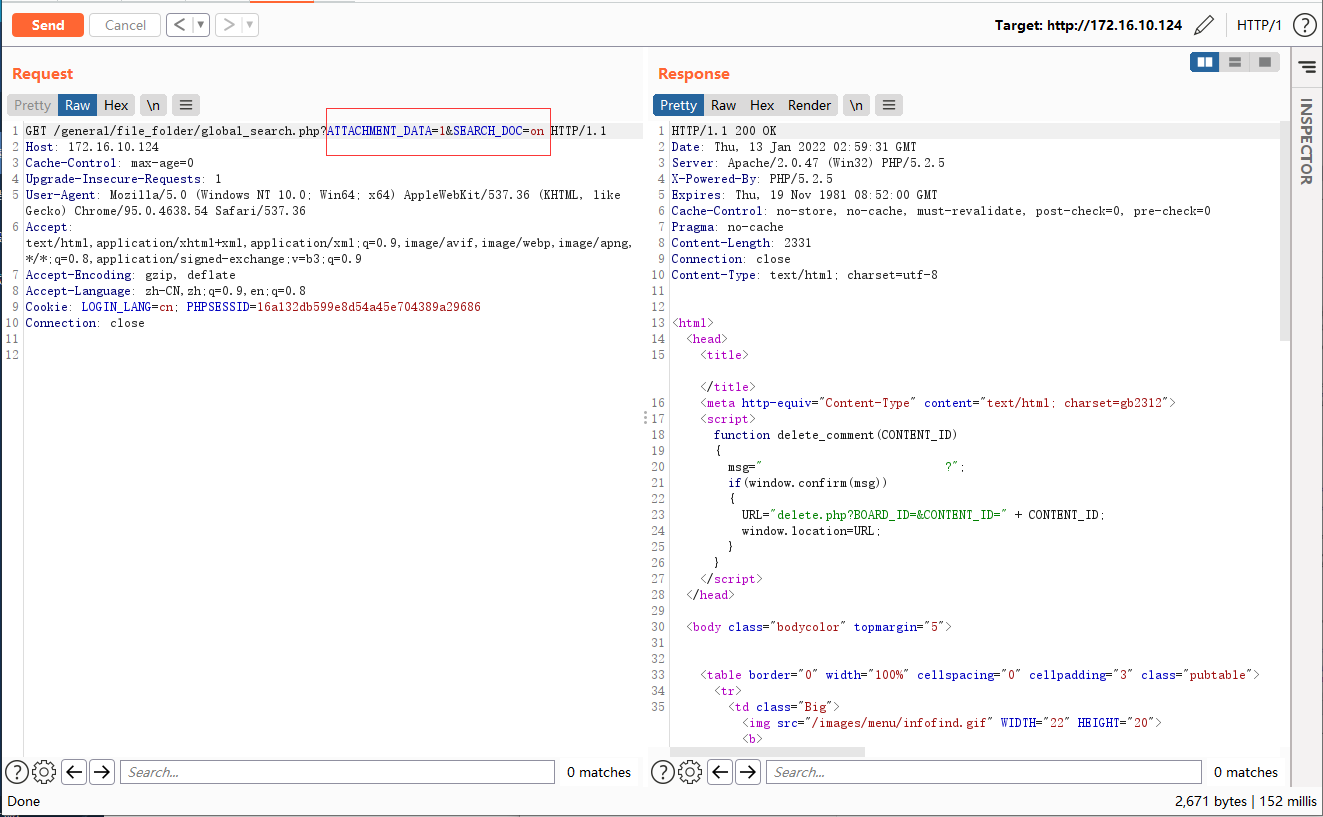The height and width of the screenshot is (817, 1323).
Task: Jump to next Request search match
Action: 102,772
